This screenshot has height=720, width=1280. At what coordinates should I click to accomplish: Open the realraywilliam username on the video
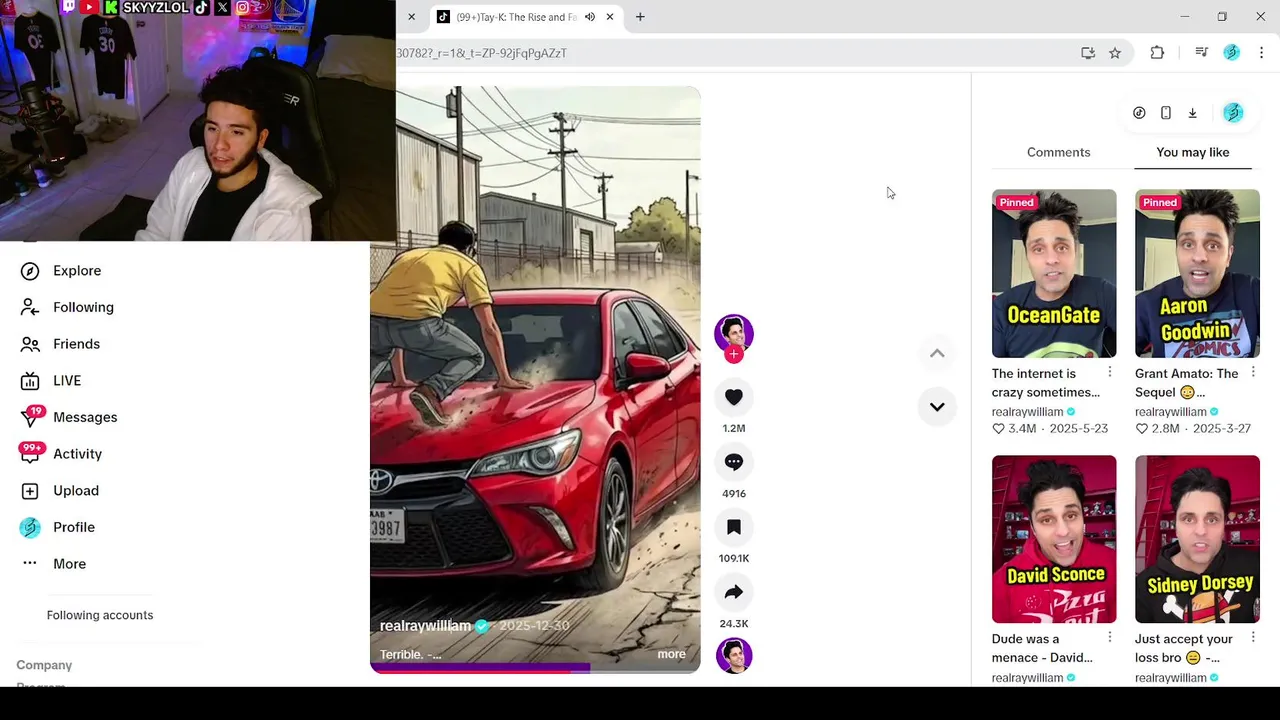pos(425,626)
